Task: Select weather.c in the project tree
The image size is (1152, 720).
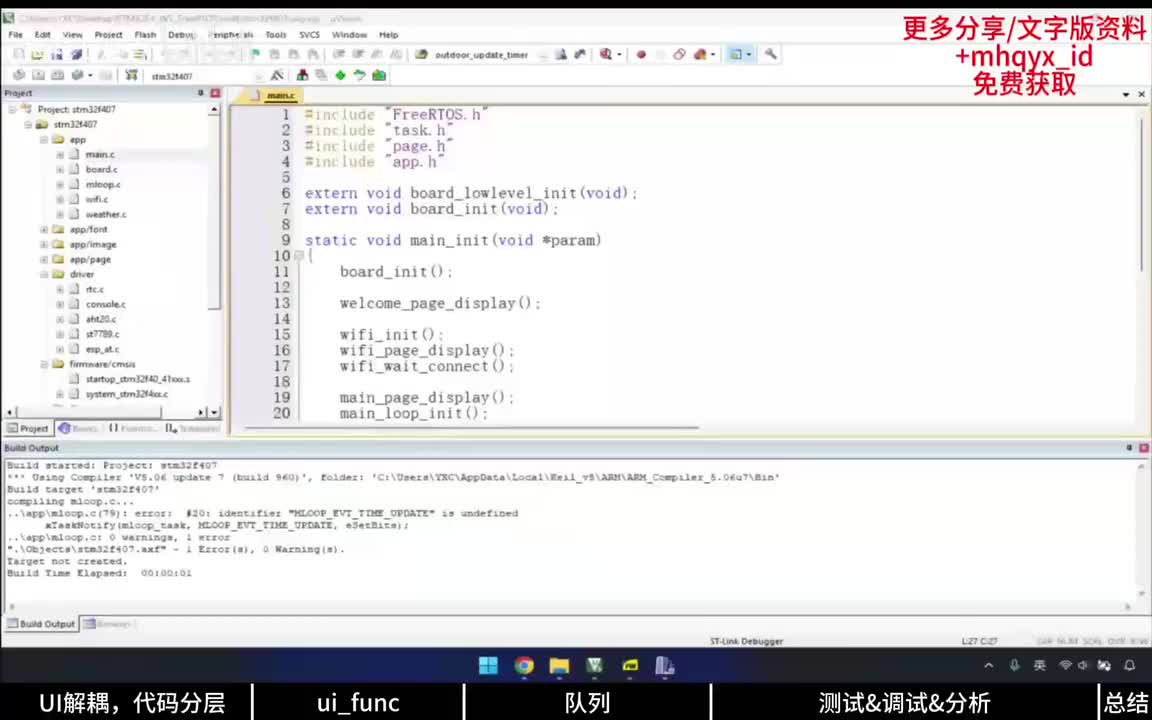Action: coord(106,215)
